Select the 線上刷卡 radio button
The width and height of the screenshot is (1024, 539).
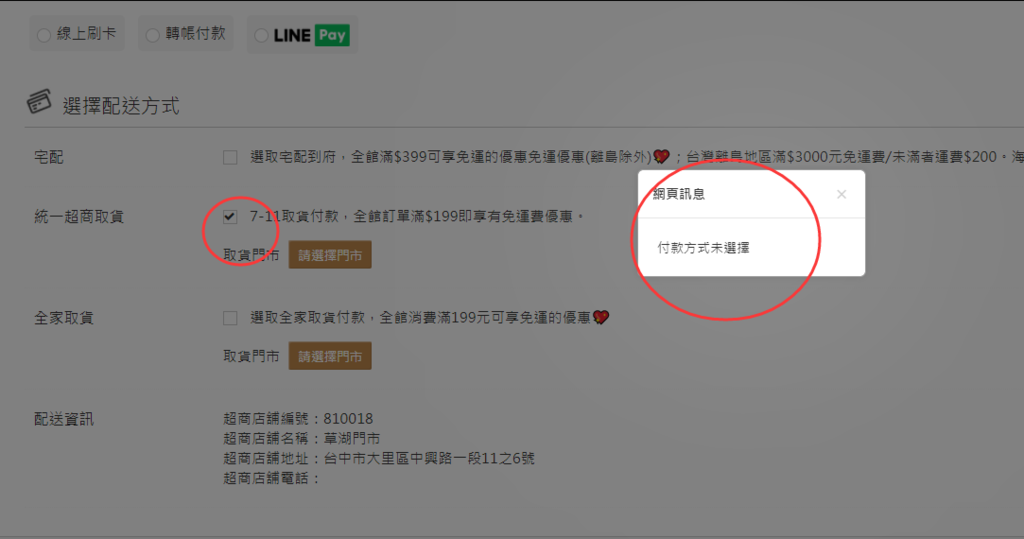click(x=44, y=35)
